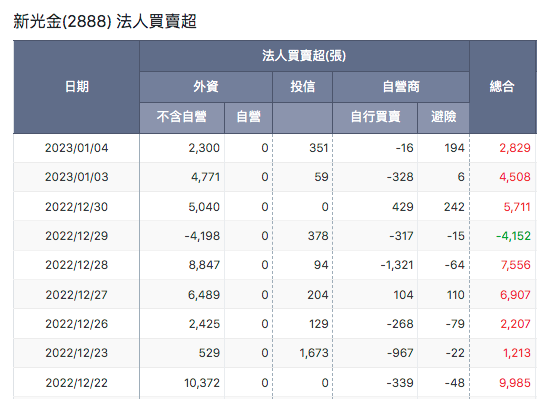
Task: Click foreign investor value 529
Action: [209, 353]
